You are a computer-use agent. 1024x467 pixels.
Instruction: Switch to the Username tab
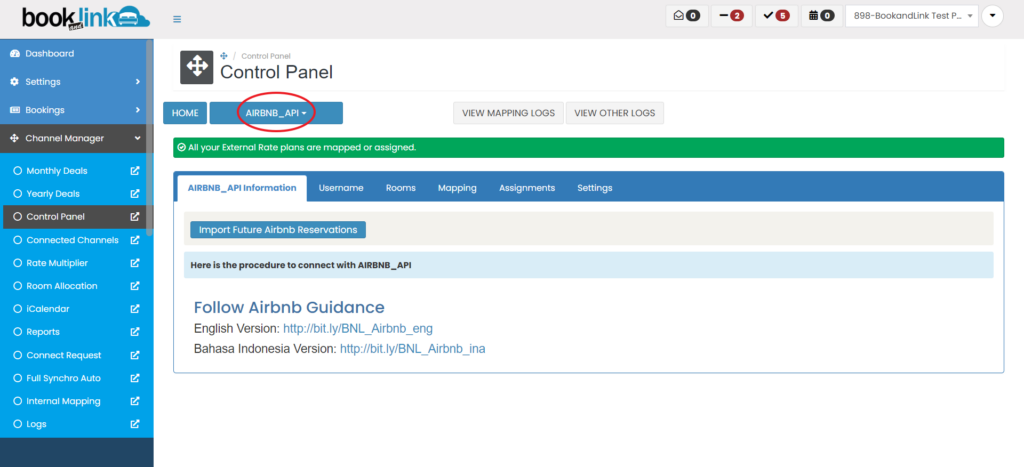pyautogui.click(x=341, y=188)
